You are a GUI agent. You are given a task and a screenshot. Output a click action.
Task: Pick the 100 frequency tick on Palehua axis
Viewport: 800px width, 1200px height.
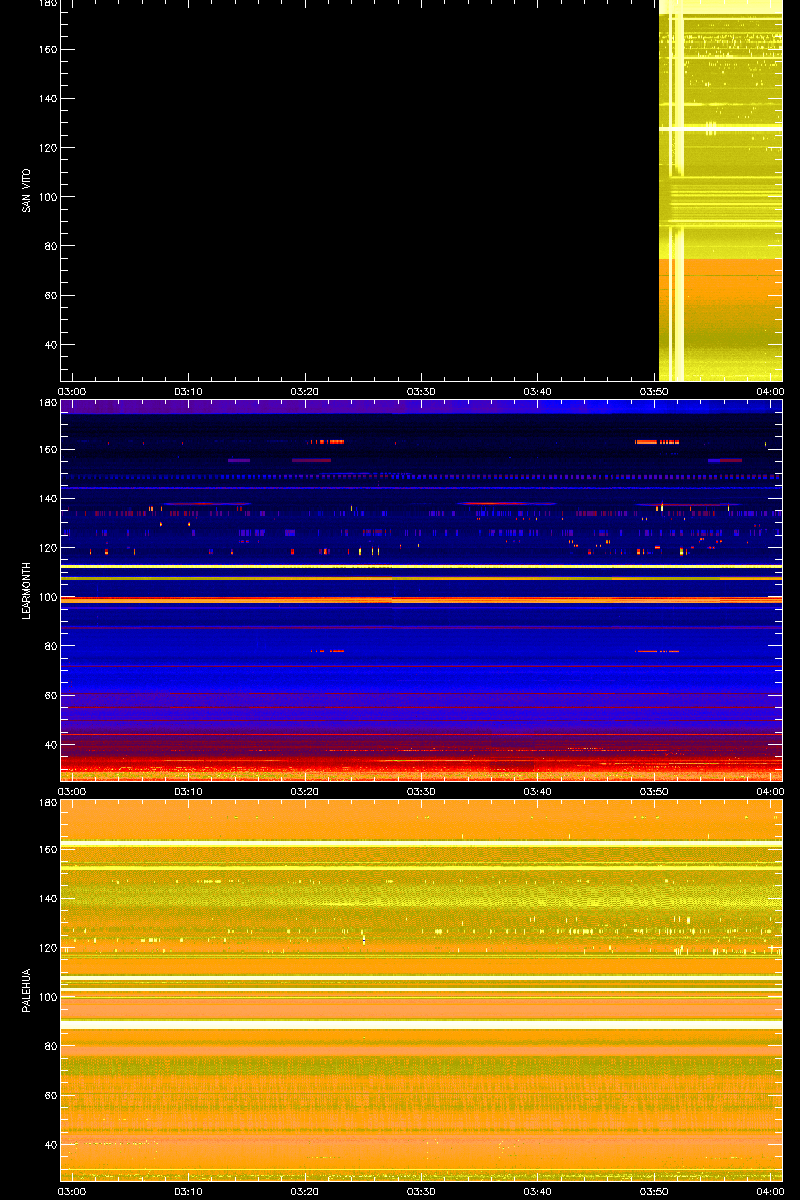tap(46, 997)
